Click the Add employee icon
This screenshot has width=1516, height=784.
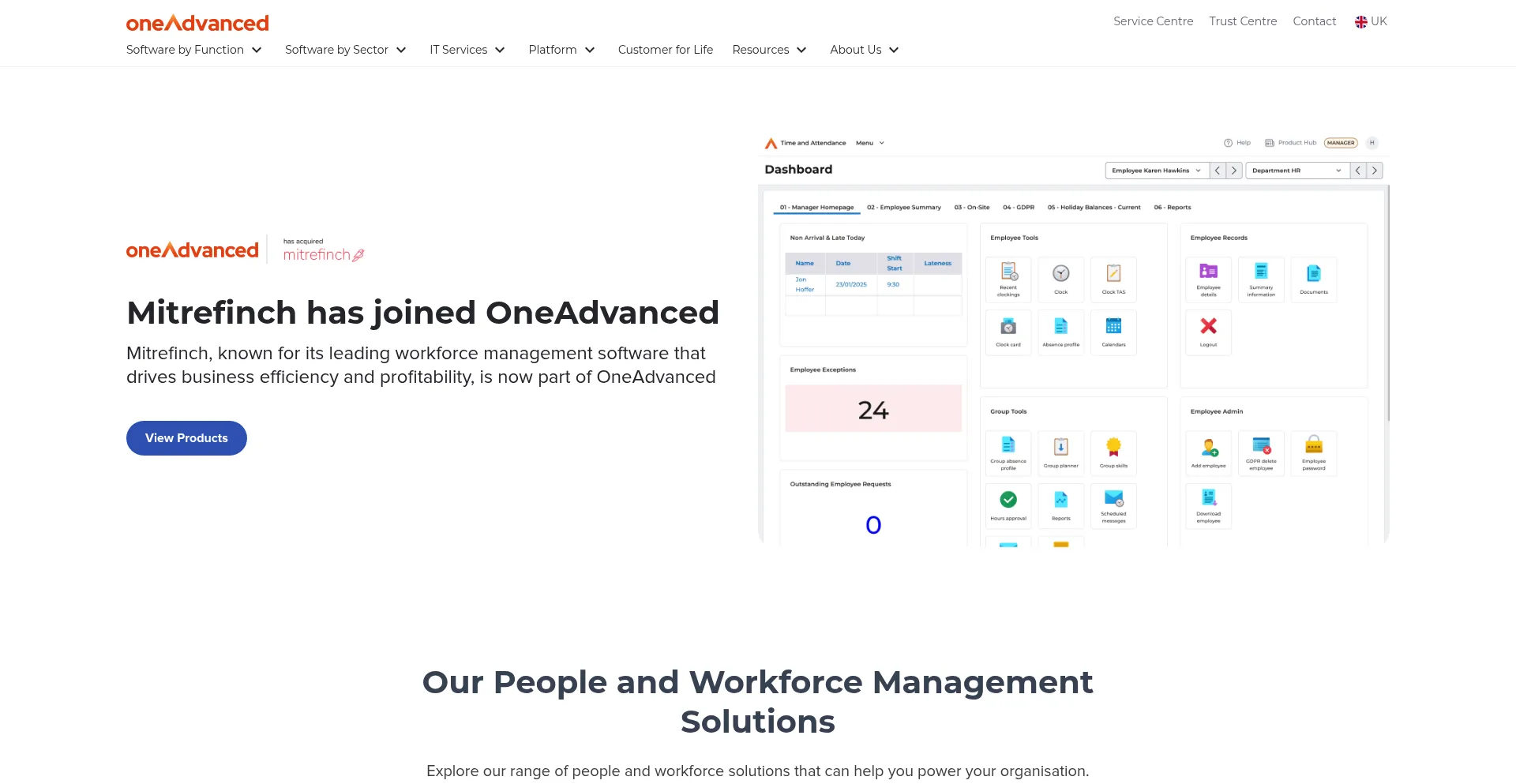pyautogui.click(x=1209, y=453)
